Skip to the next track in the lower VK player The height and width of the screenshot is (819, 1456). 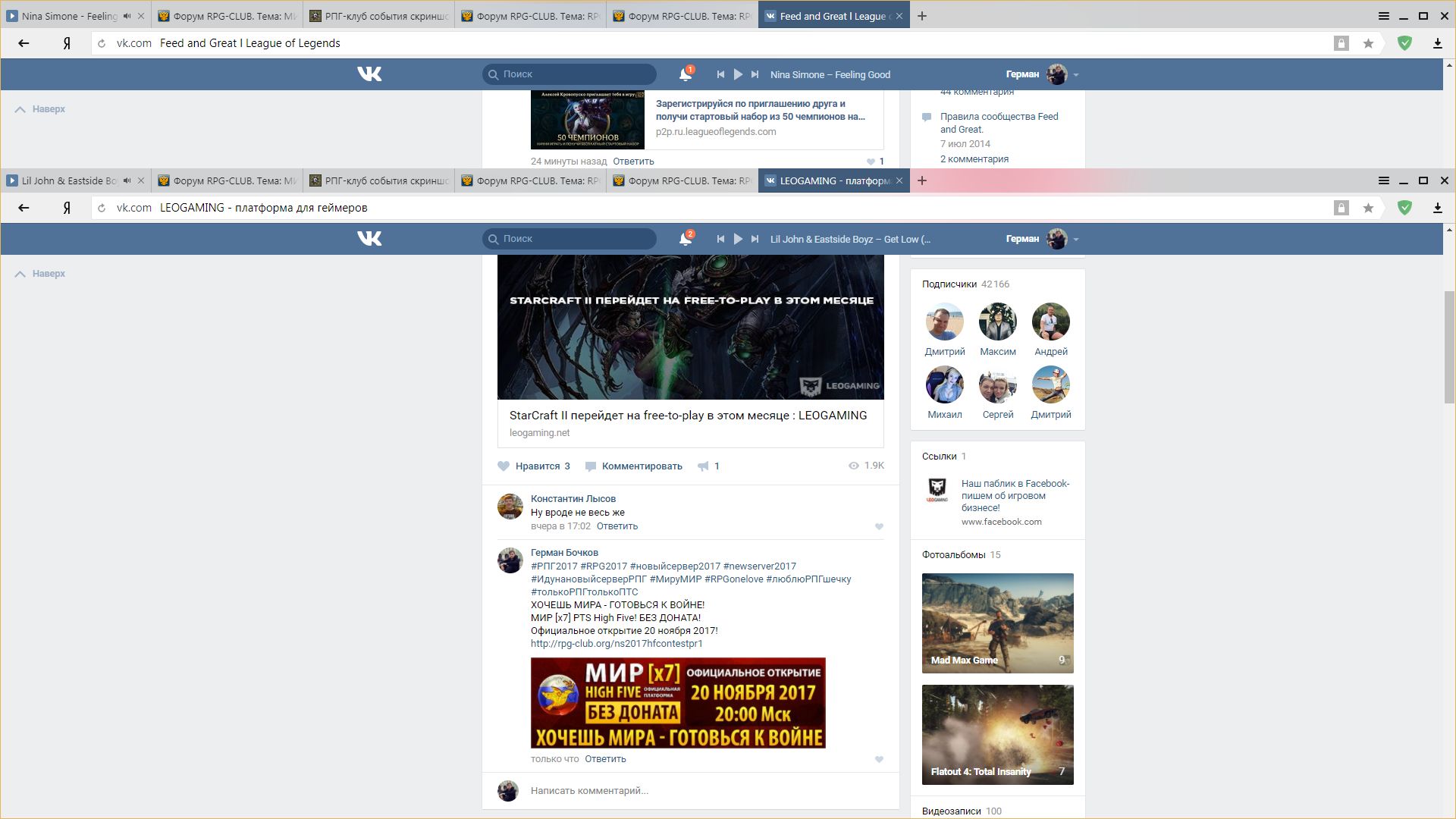click(755, 239)
